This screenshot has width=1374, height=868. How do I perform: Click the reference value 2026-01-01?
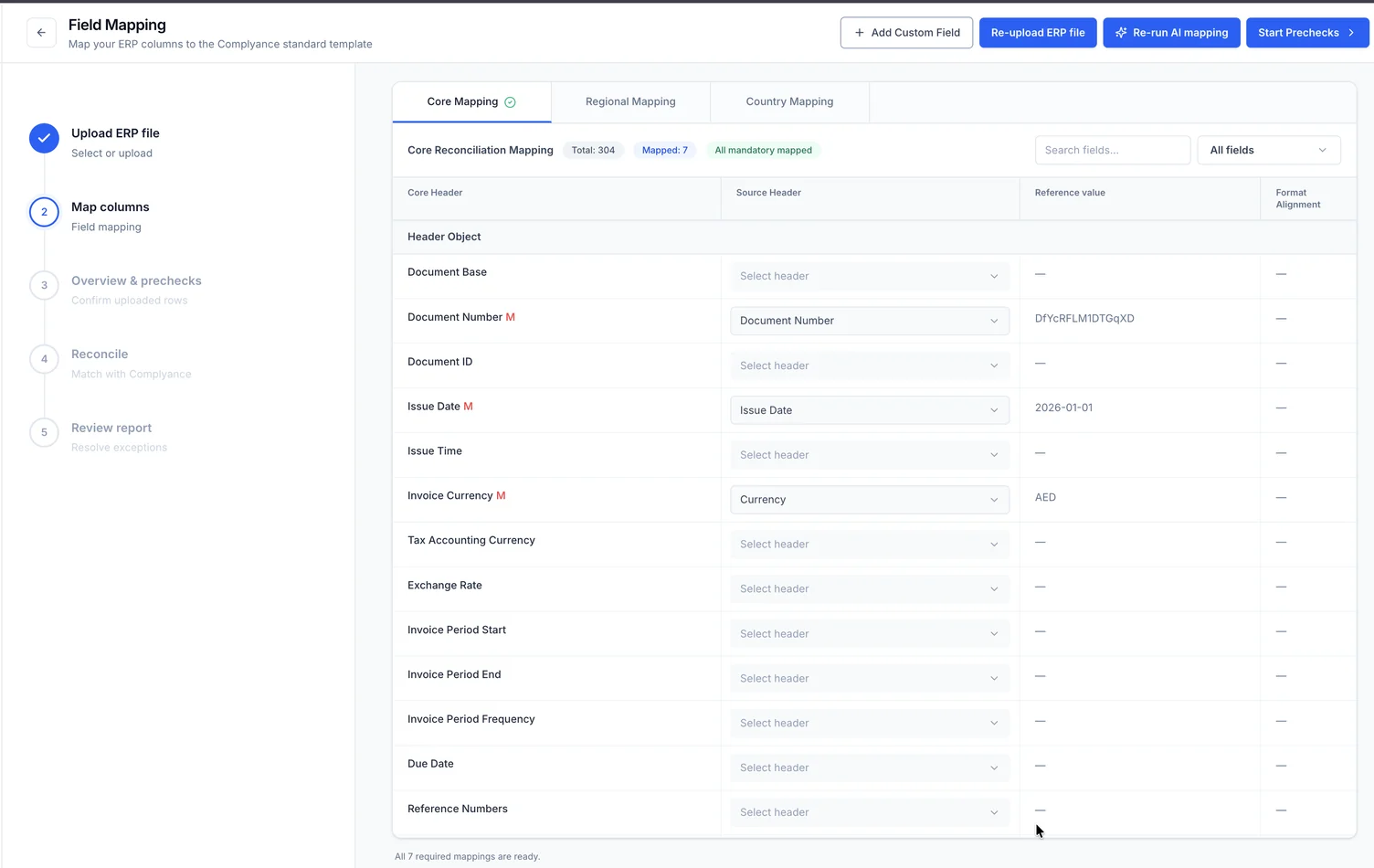click(x=1063, y=408)
